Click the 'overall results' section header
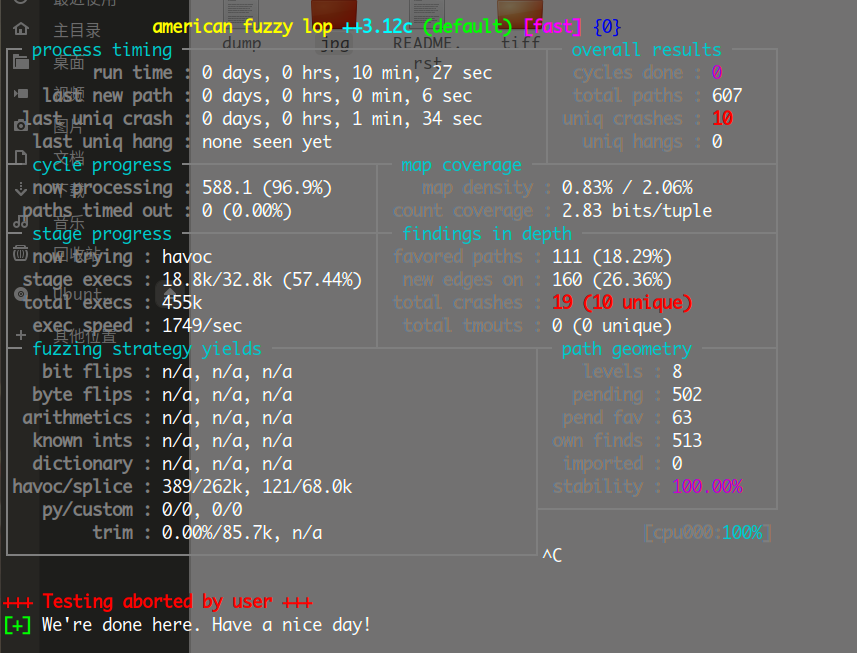This screenshot has width=857, height=653. point(647,50)
